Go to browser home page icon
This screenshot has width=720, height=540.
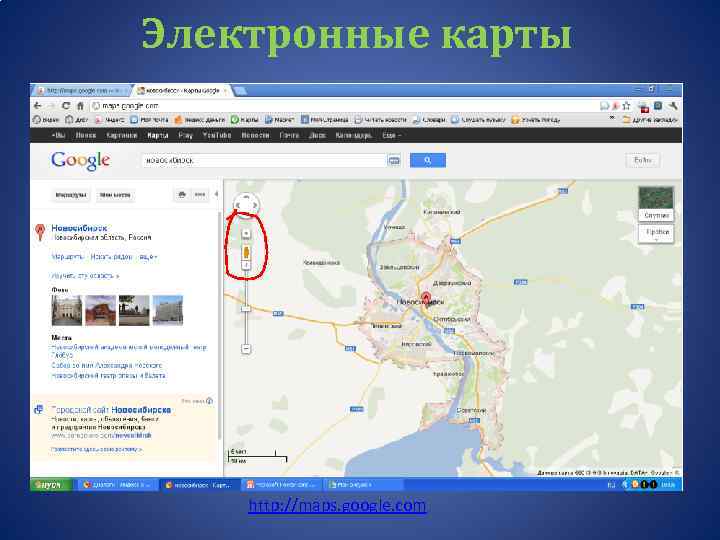pos(80,106)
